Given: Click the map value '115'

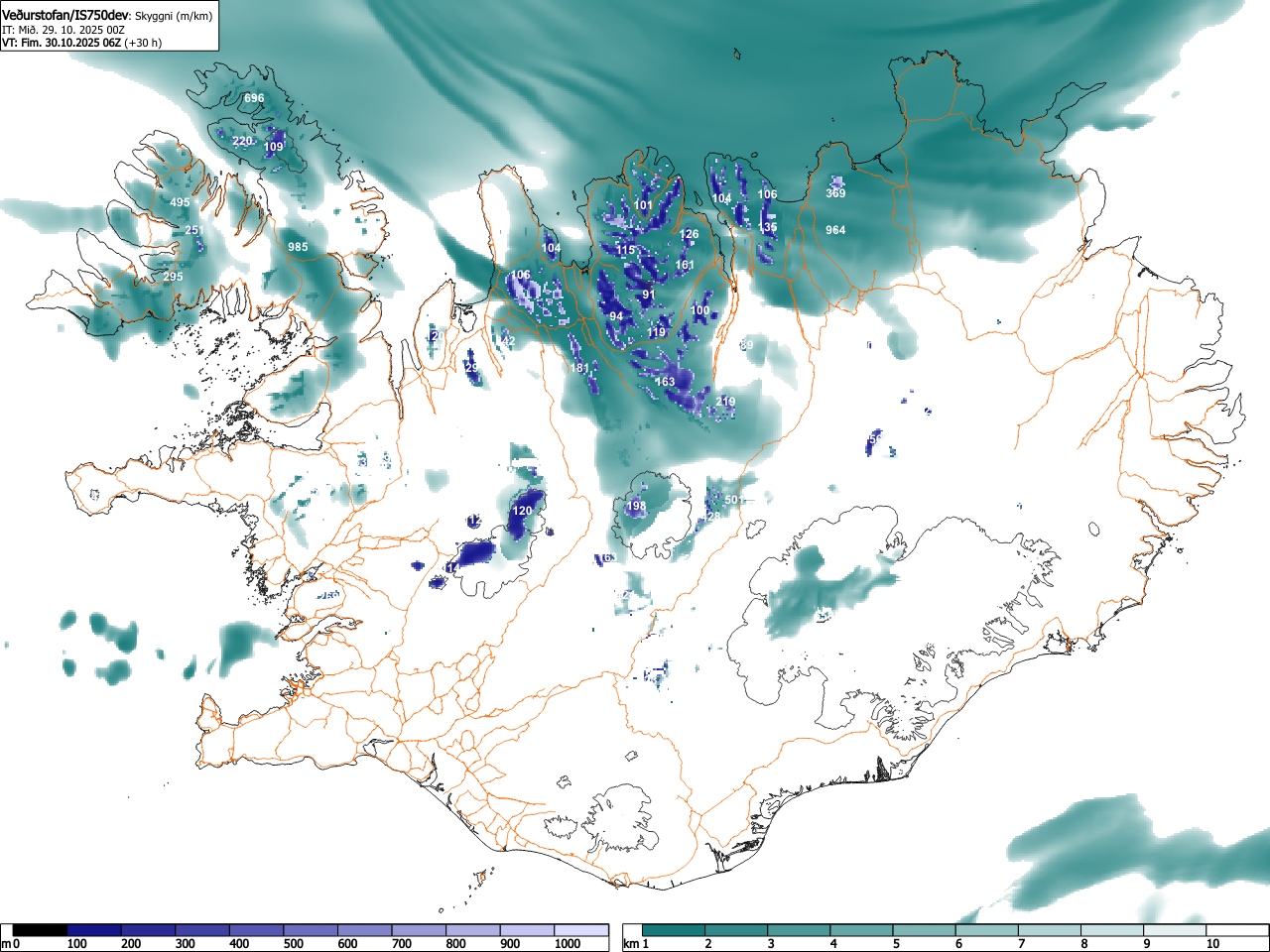Looking at the screenshot, I should [625, 250].
